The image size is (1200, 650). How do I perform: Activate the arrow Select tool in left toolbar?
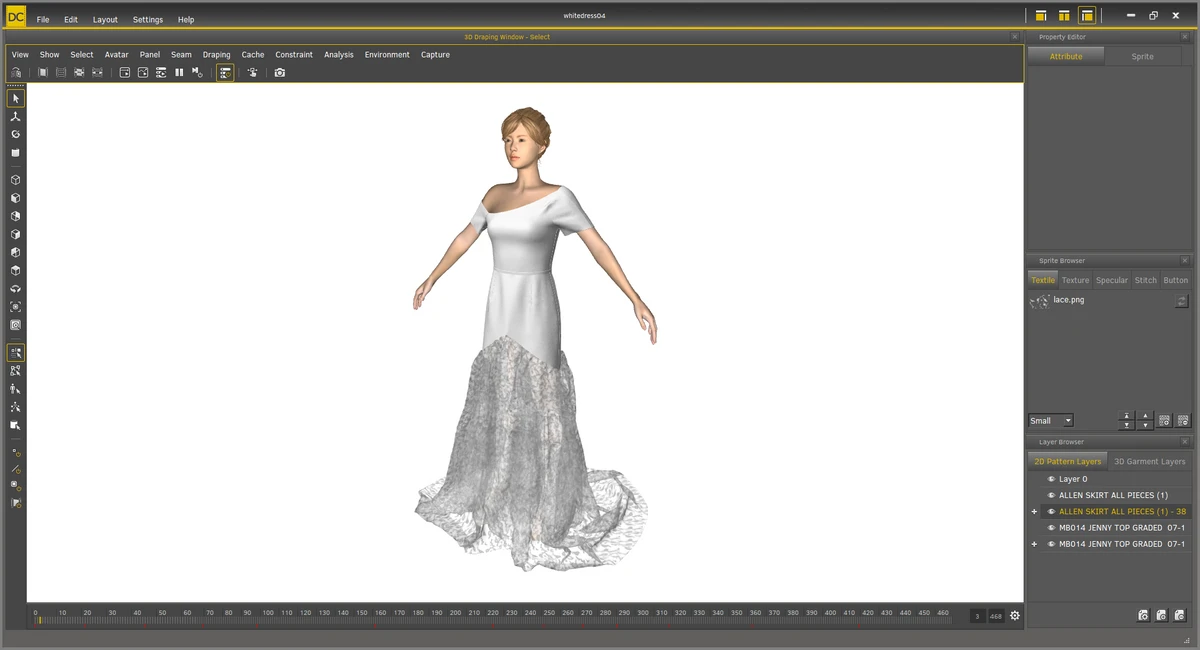[x=16, y=99]
